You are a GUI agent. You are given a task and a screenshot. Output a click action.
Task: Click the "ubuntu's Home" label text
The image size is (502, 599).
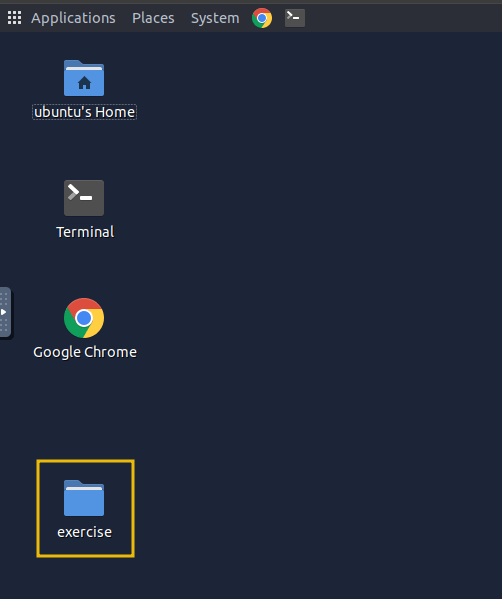[x=84, y=112]
